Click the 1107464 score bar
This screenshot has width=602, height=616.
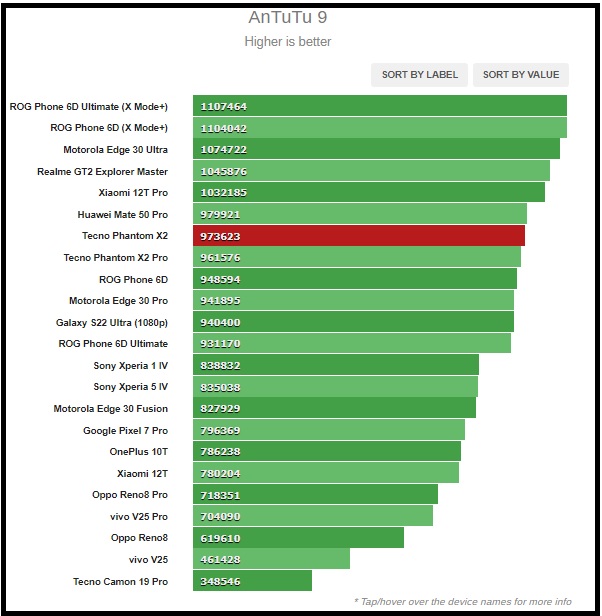tap(380, 106)
